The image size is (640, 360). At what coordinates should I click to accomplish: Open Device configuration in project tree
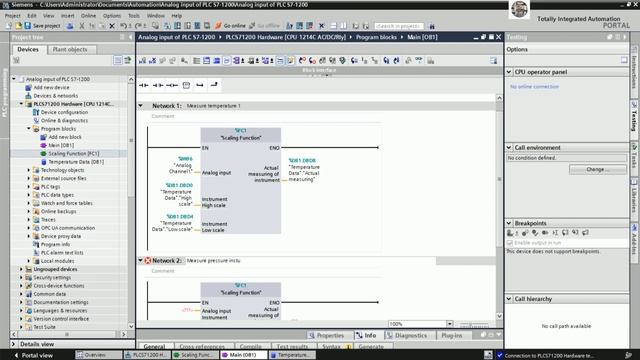point(64,112)
